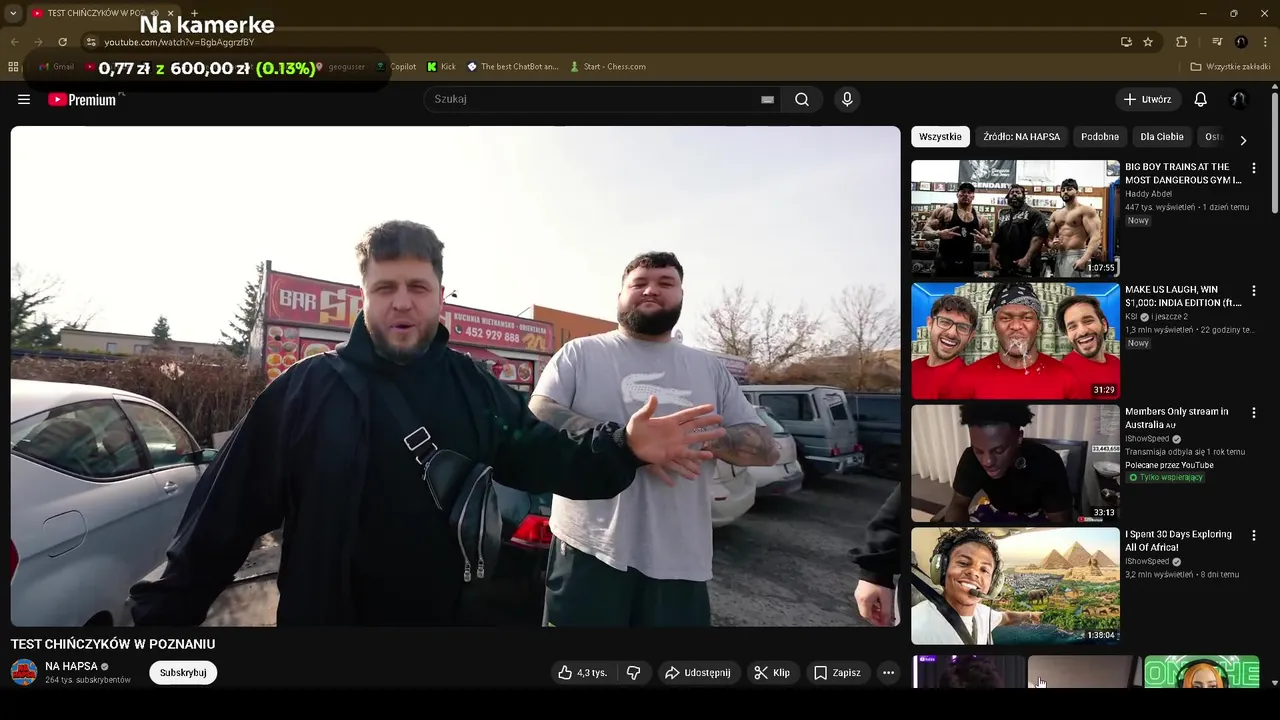The width and height of the screenshot is (1280, 720).
Task: Open the Kick bookmark
Action: 441,67
